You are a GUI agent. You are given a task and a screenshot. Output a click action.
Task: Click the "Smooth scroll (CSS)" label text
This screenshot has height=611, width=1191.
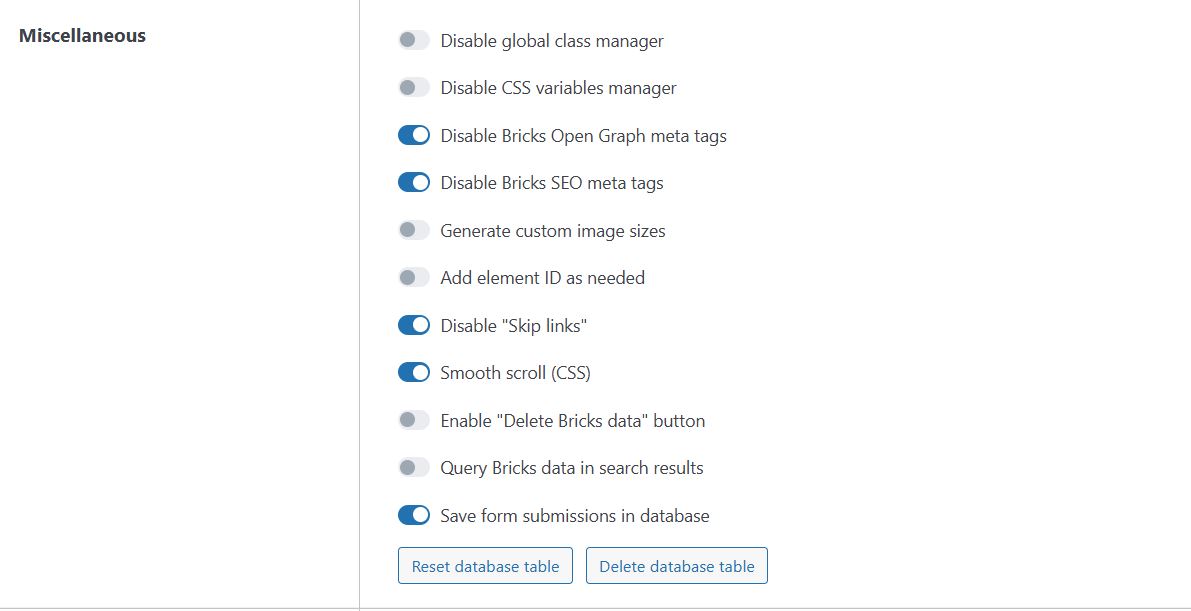[516, 373]
